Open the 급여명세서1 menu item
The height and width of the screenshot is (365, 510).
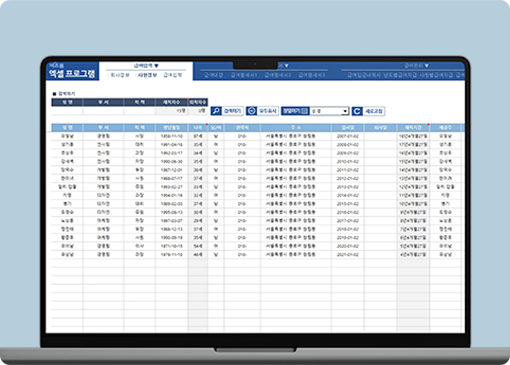click(x=244, y=75)
